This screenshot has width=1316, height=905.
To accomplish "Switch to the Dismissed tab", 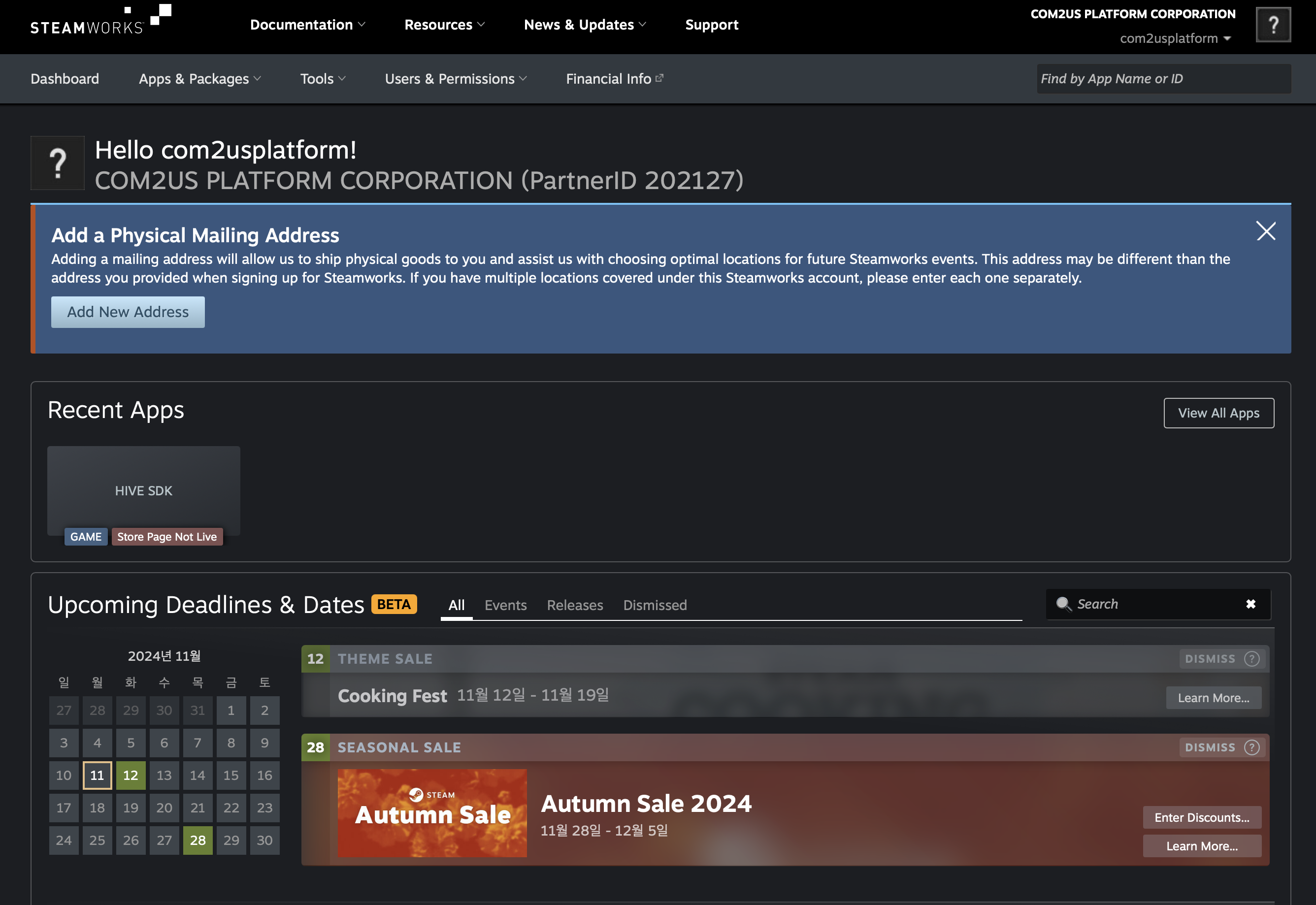I will [x=655, y=605].
